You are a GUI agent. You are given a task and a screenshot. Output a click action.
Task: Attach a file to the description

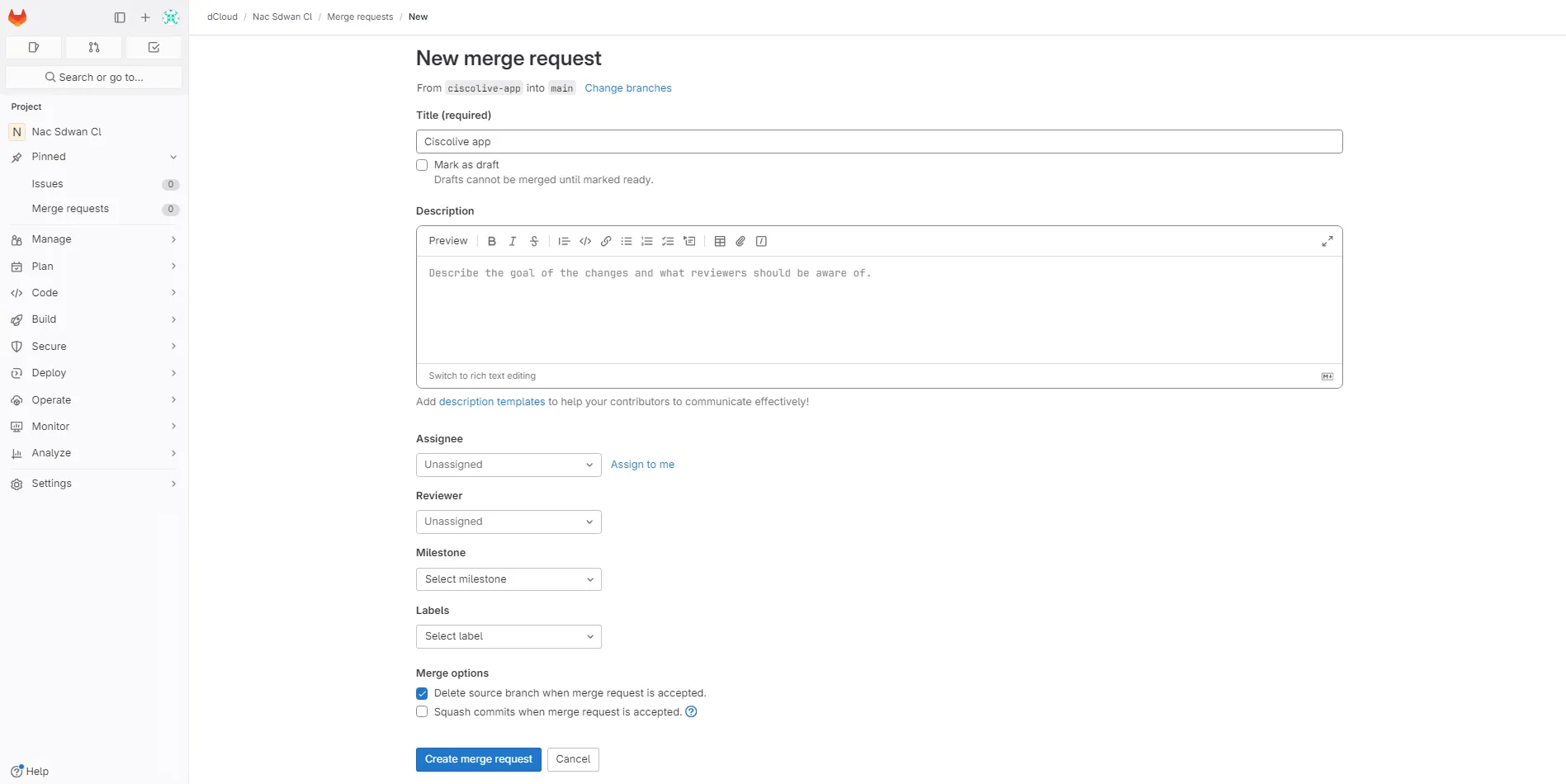pyautogui.click(x=740, y=241)
